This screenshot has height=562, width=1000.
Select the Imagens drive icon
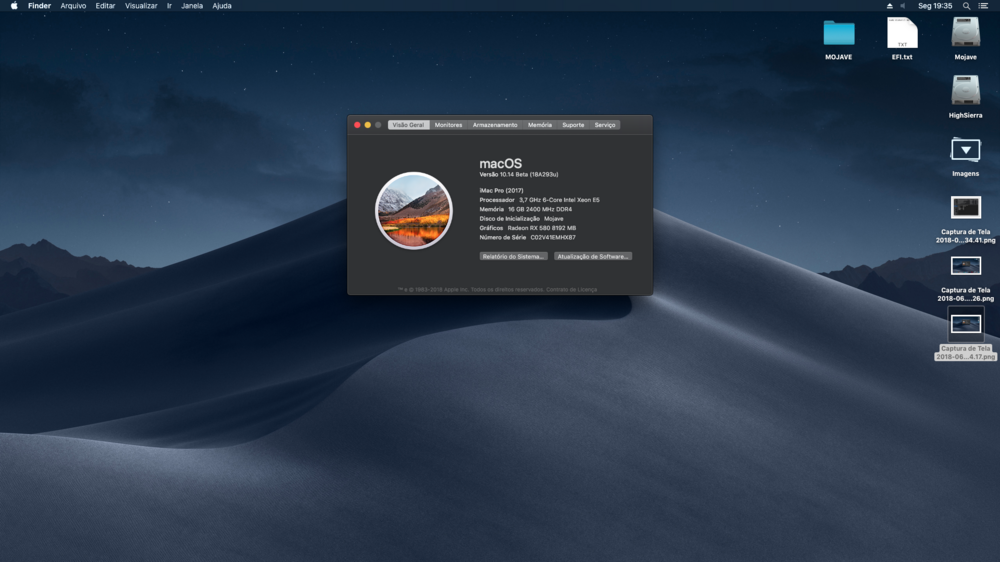click(x=965, y=150)
